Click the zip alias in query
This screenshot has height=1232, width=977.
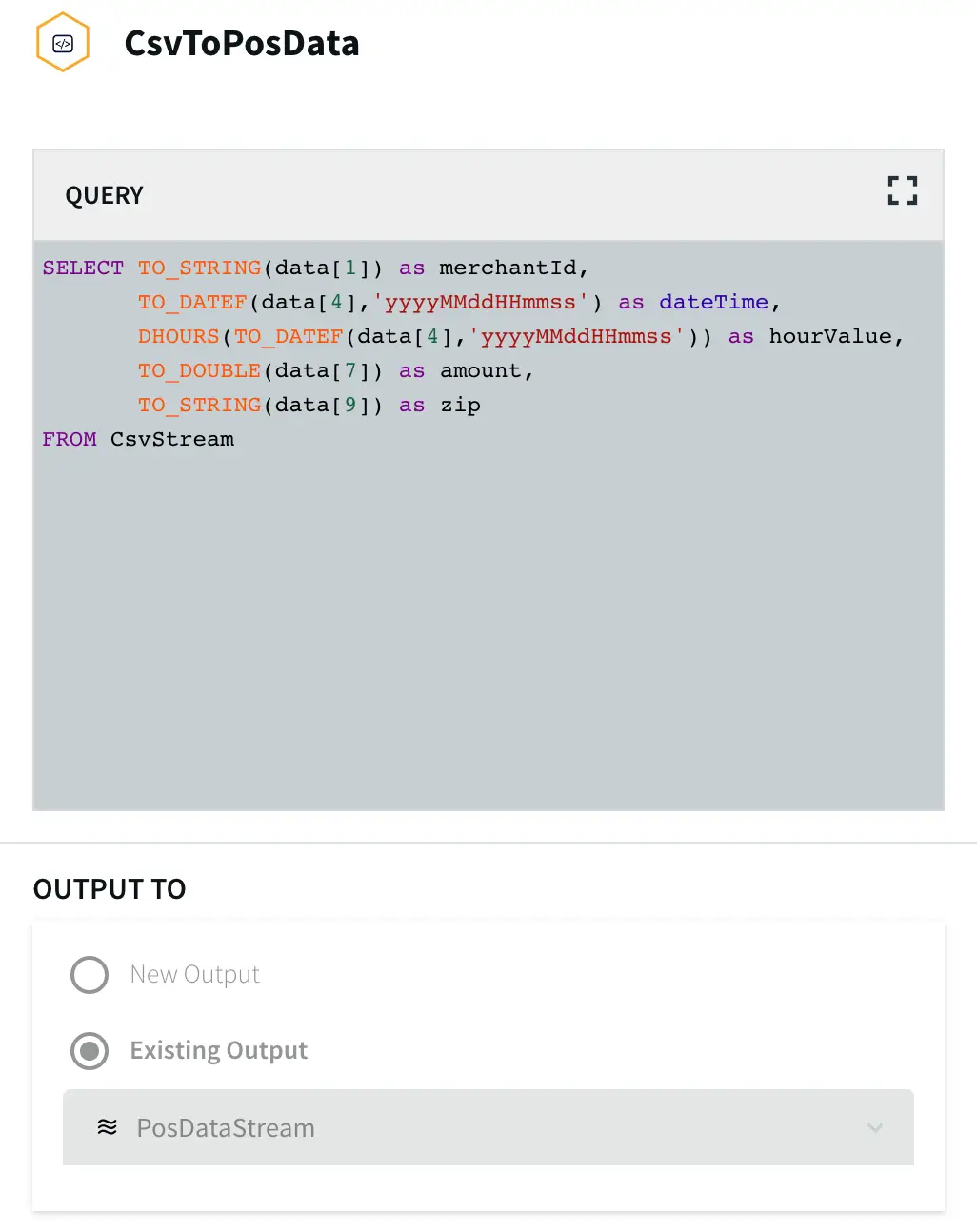pyautogui.click(x=460, y=406)
